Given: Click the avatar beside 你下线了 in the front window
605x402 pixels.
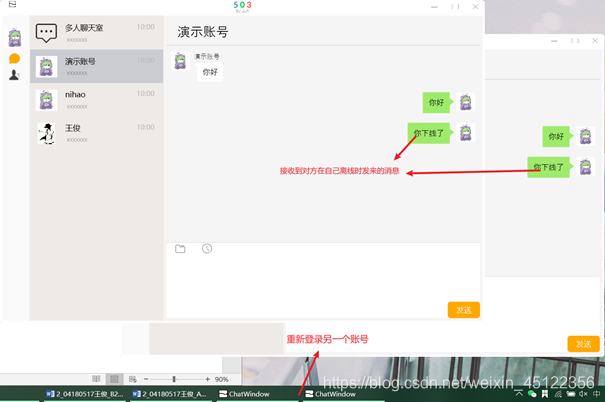Looking at the screenshot, I should pos(466,133).
